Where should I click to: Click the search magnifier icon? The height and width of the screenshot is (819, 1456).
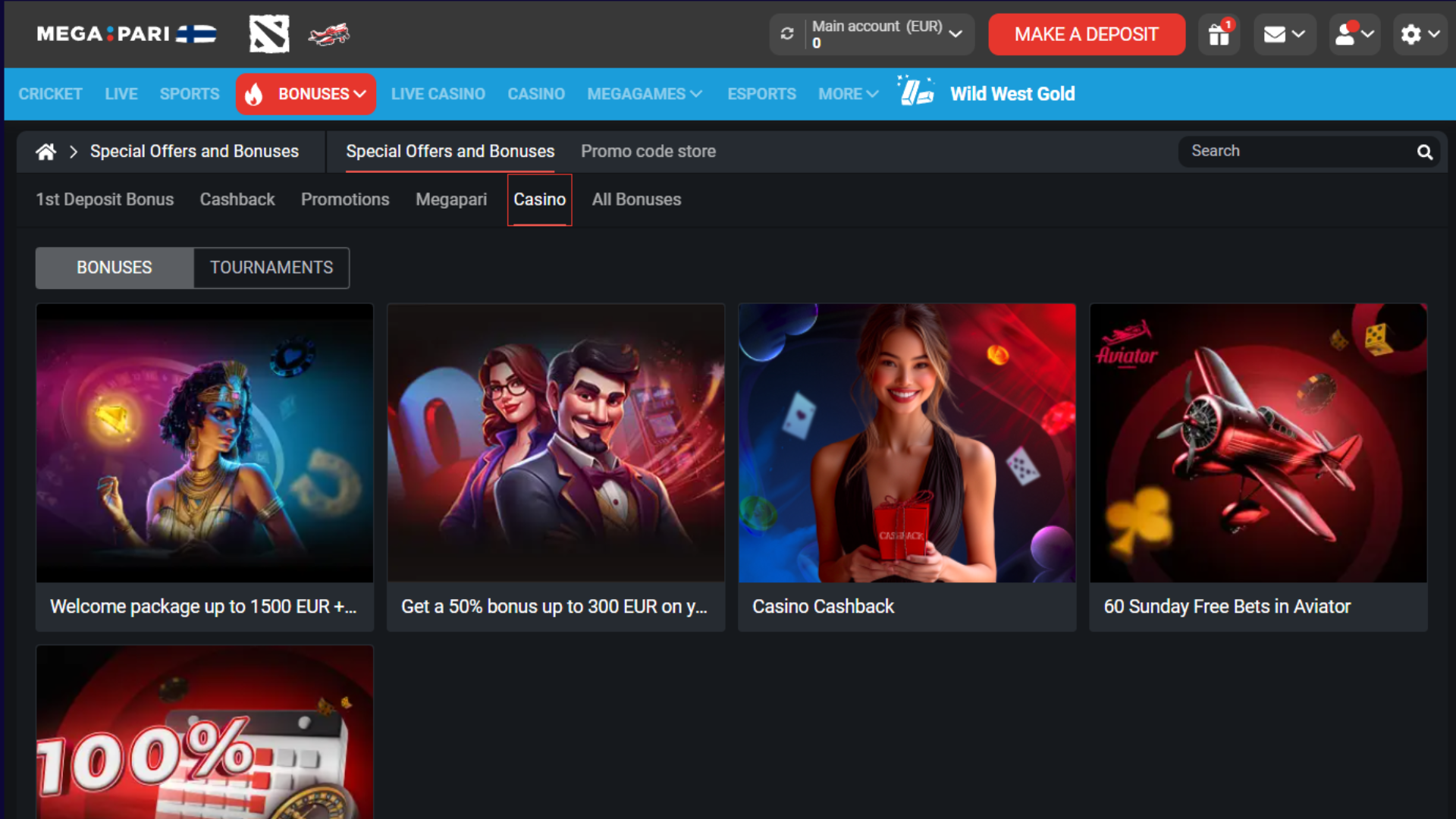(1425, 152)
